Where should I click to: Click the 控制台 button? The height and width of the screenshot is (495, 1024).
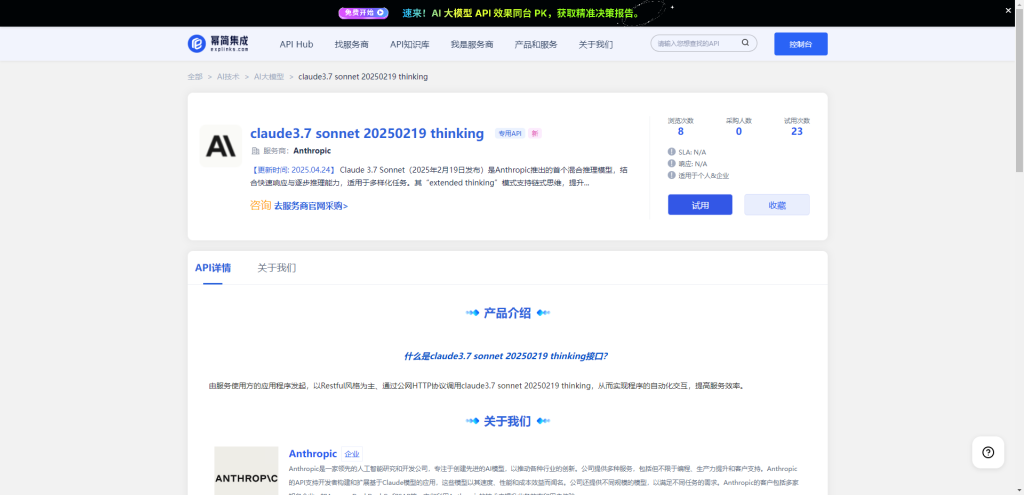click(x=801, y=44)
